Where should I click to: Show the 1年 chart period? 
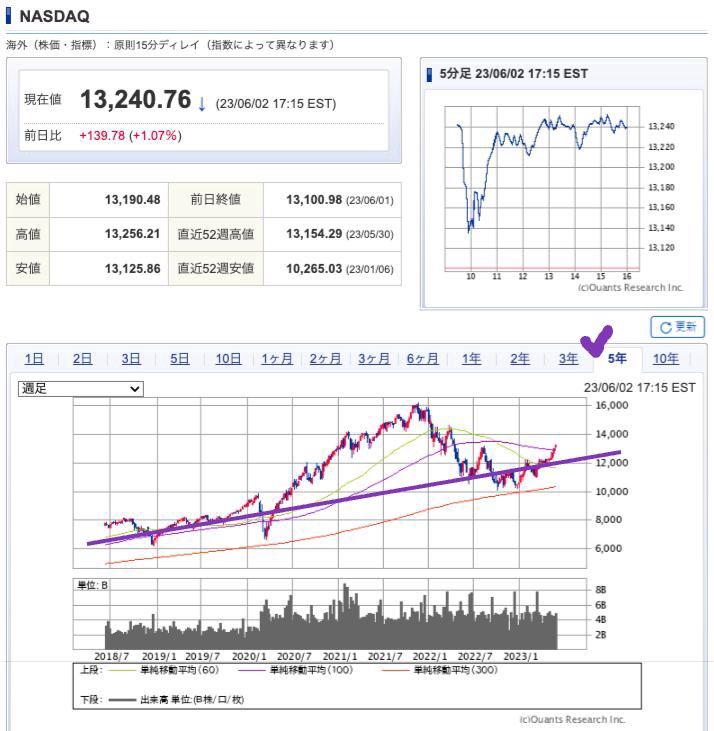tap(471, 359)
